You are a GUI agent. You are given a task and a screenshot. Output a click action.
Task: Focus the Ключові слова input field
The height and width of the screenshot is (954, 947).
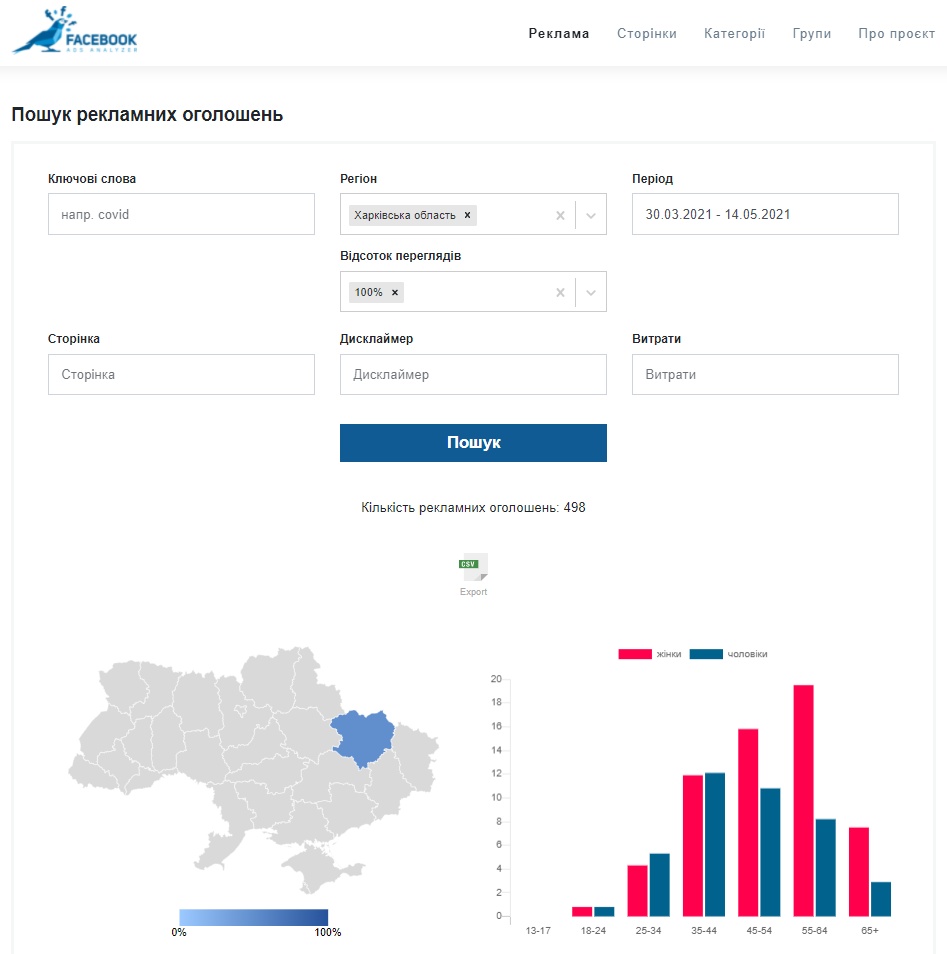pyautogui.click(x=181, y=214)
